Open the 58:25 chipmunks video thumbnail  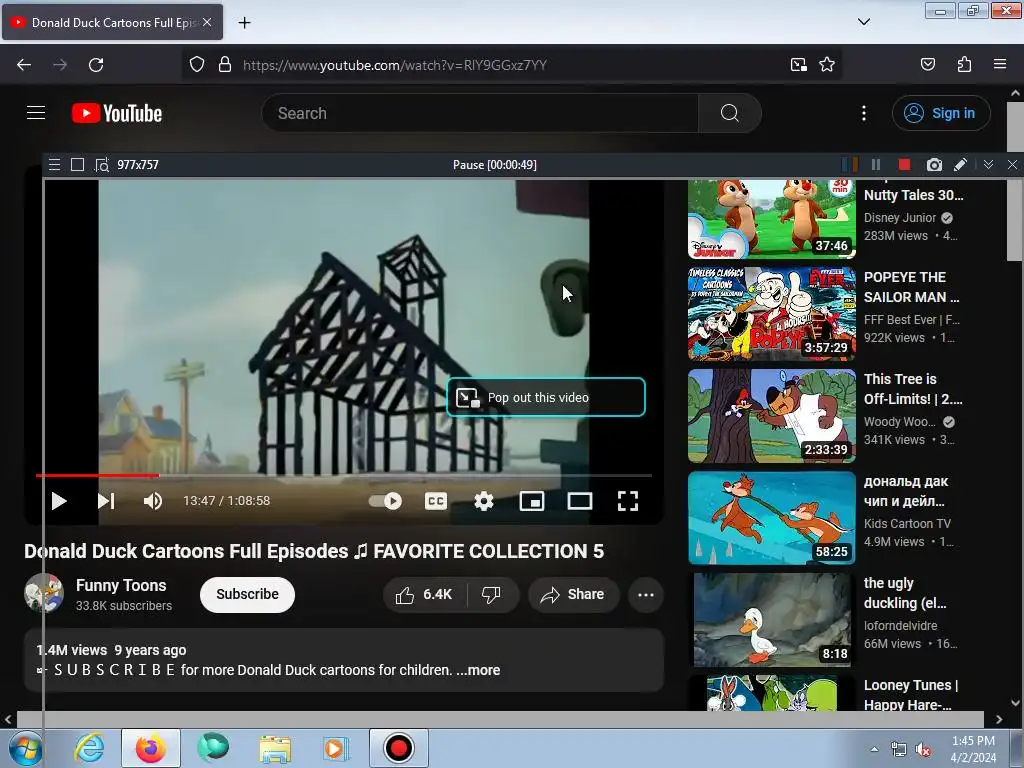(x=771, y=518)
